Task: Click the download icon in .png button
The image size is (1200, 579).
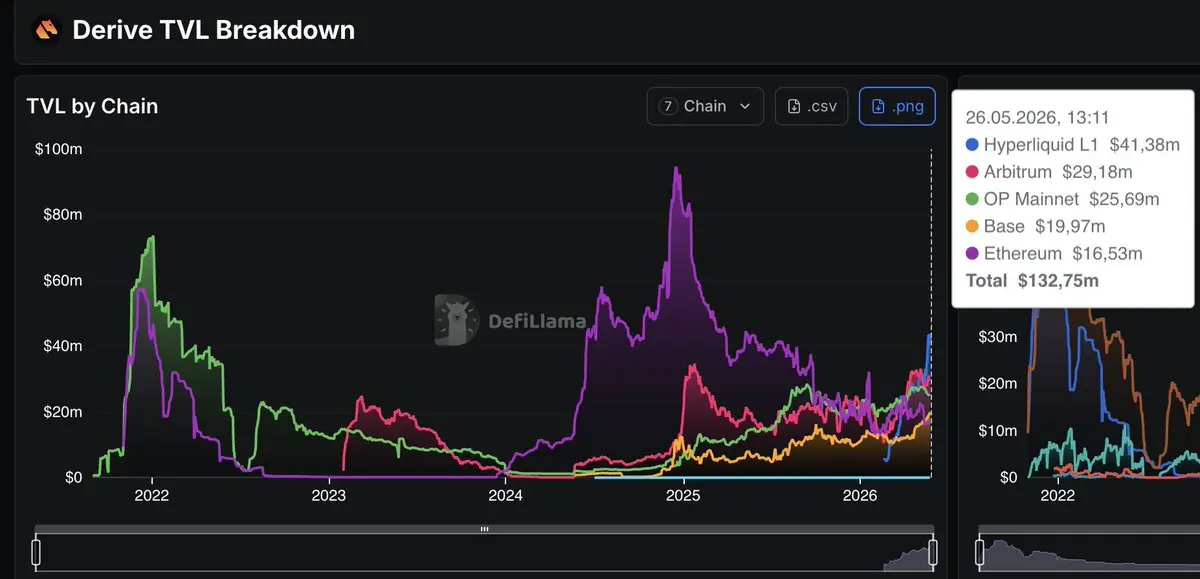Action: (x=878, y=106)
